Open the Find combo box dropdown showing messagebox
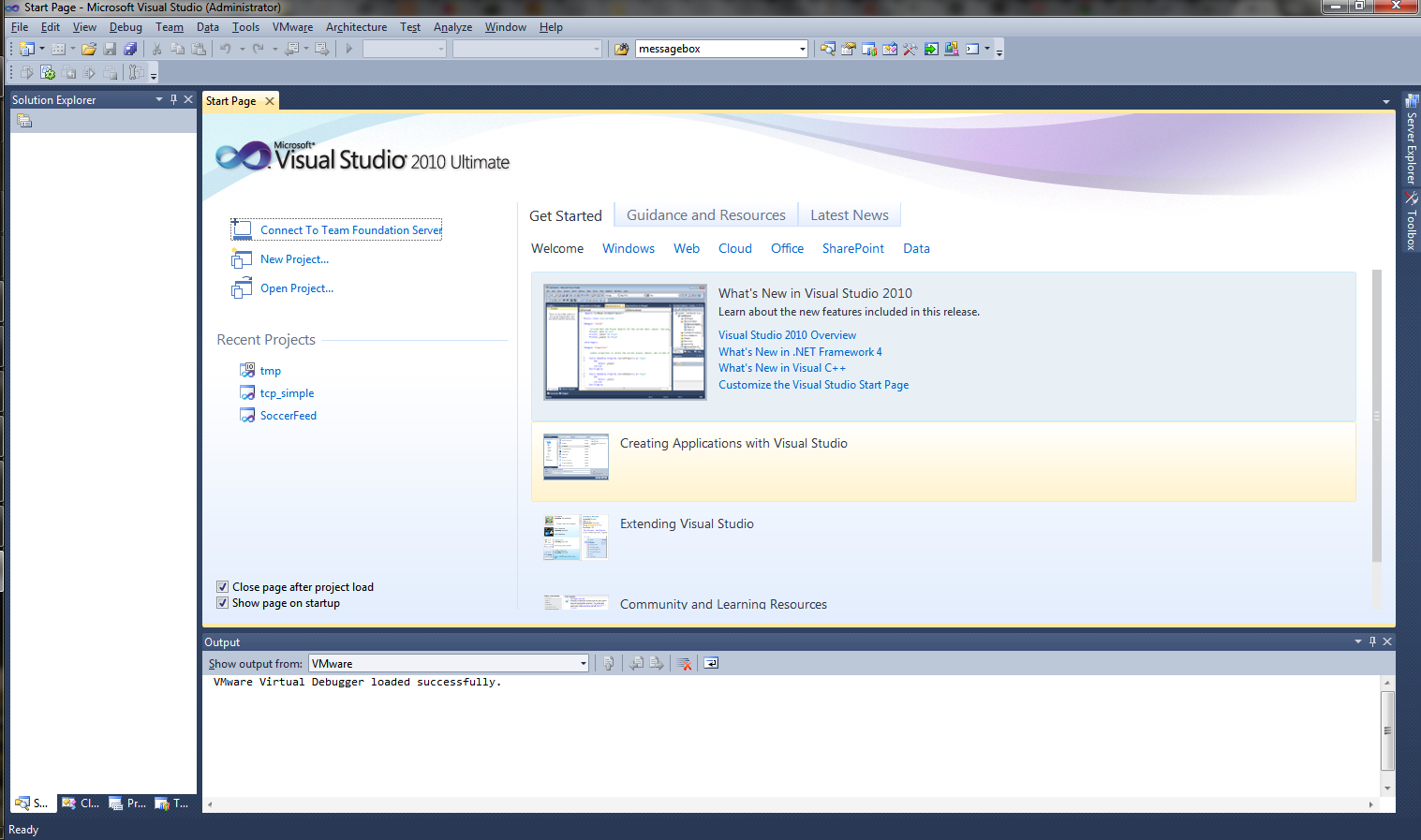 coord(803,49)
